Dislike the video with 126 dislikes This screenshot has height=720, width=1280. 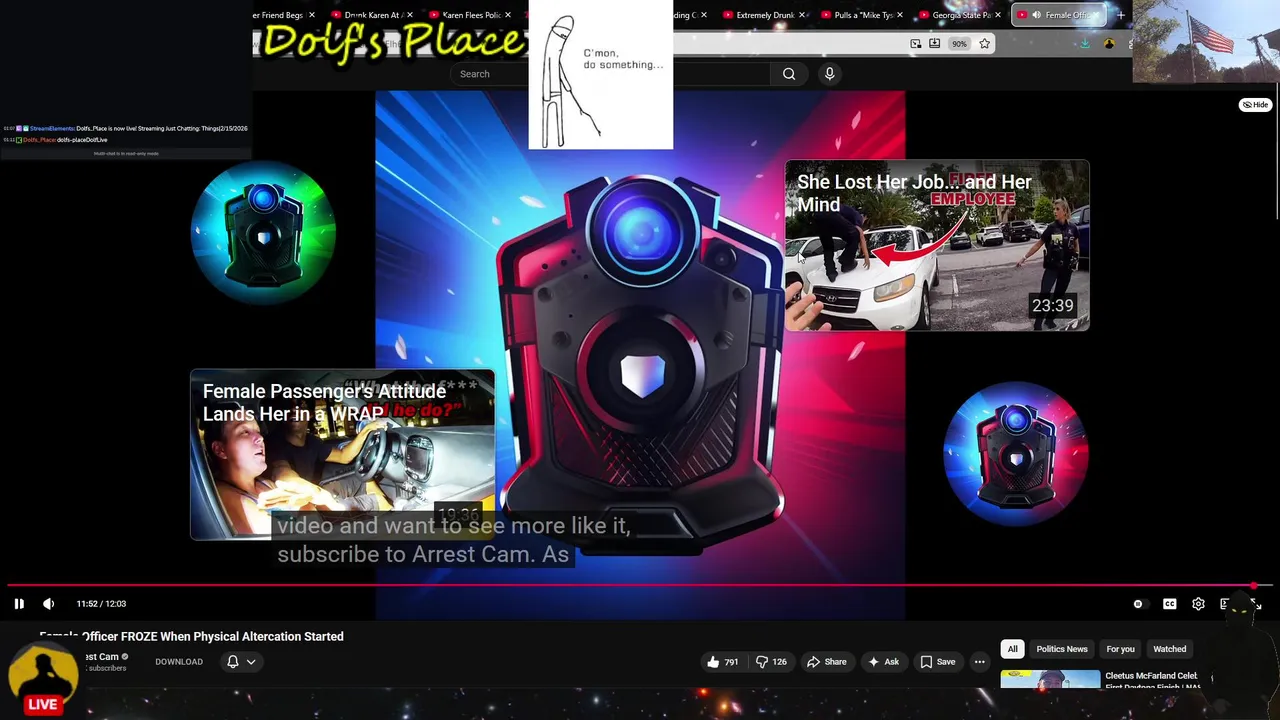(x=770, y=662)
